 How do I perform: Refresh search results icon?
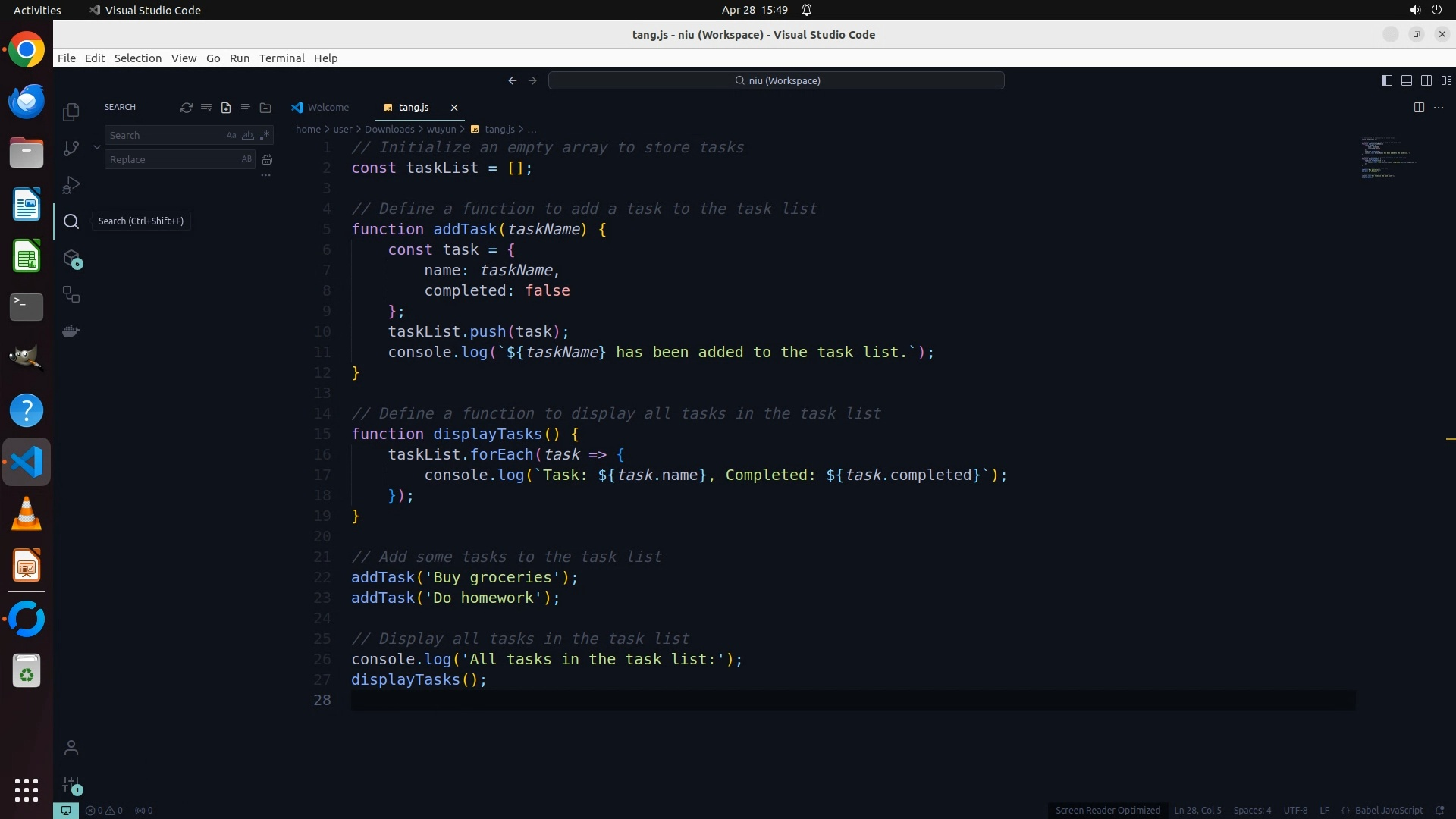[186, 108]
